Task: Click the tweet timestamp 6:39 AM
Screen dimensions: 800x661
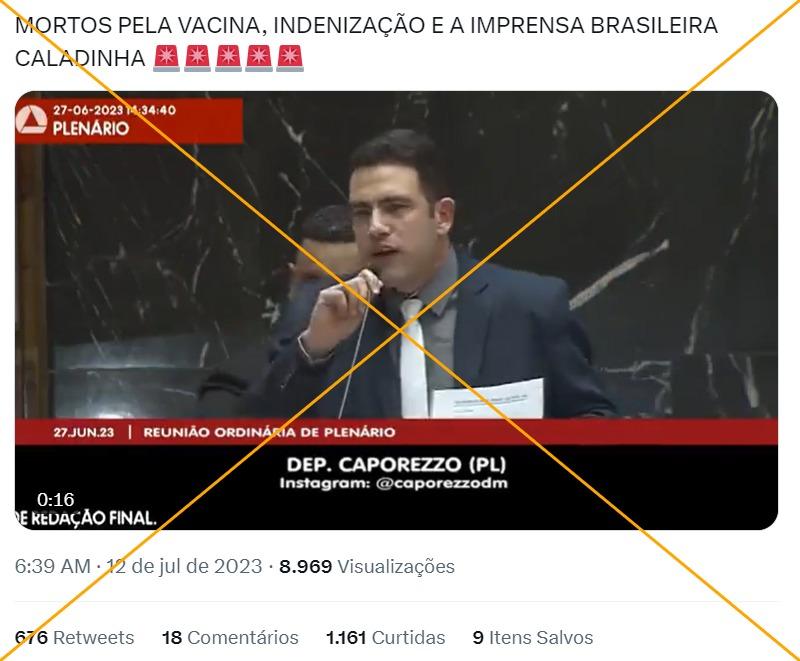Action: 53,566
